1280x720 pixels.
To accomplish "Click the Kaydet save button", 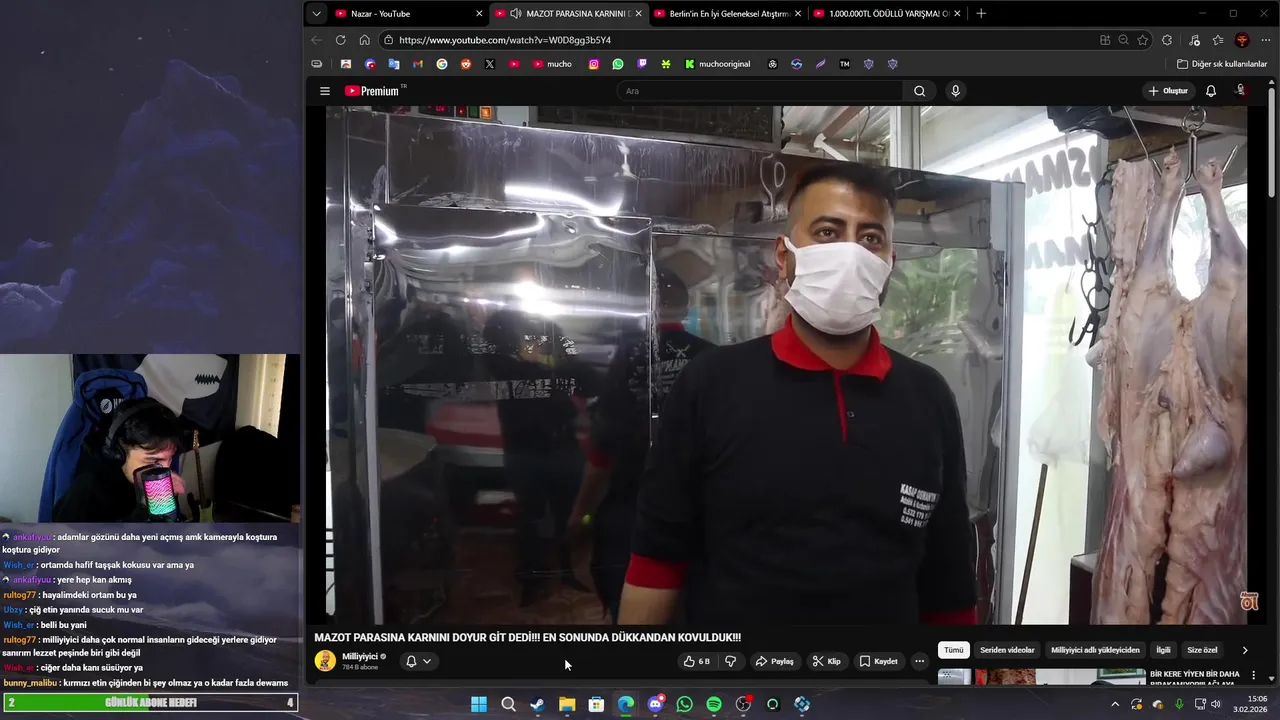I will [878, 661].
